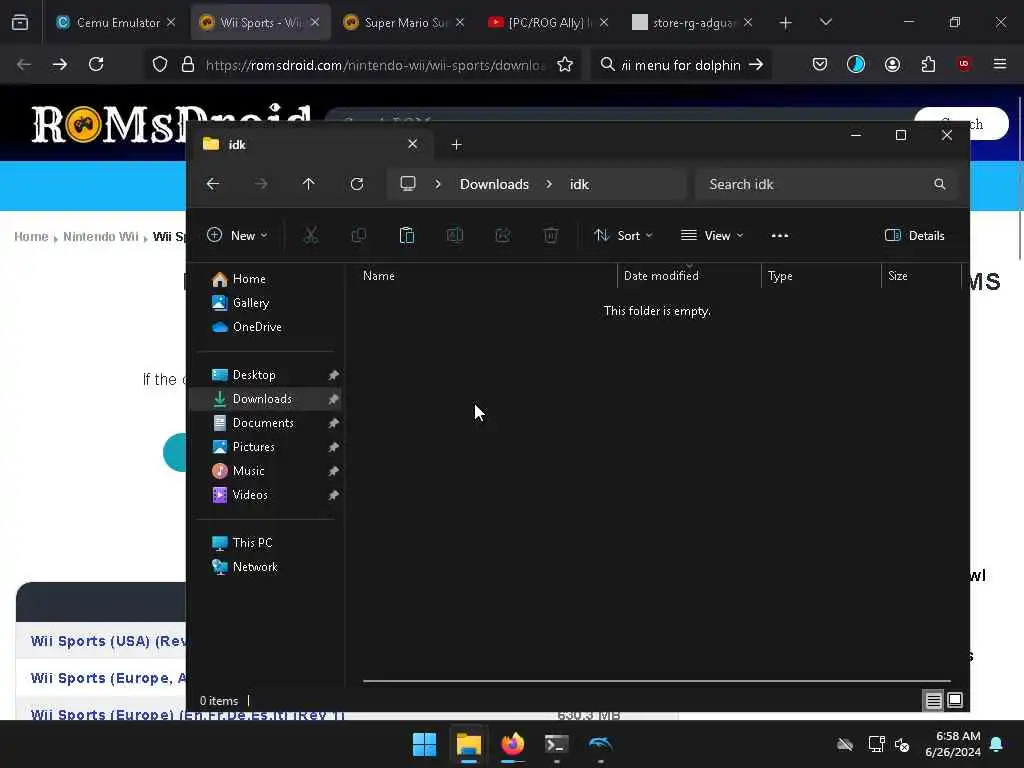
Task: Open the Firefox View icon
Action: [20, 23]
